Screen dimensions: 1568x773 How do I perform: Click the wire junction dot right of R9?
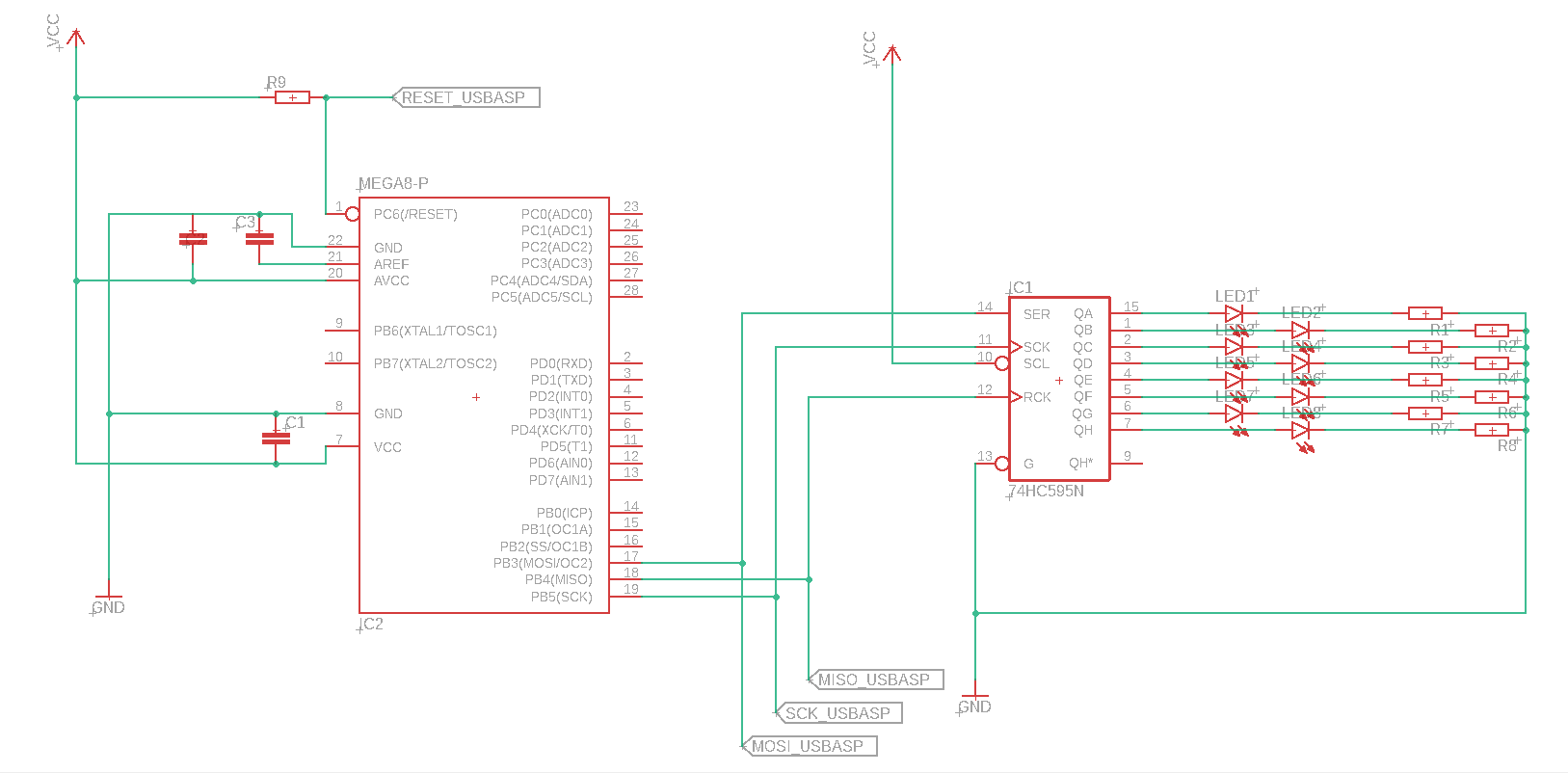point(326,97)
